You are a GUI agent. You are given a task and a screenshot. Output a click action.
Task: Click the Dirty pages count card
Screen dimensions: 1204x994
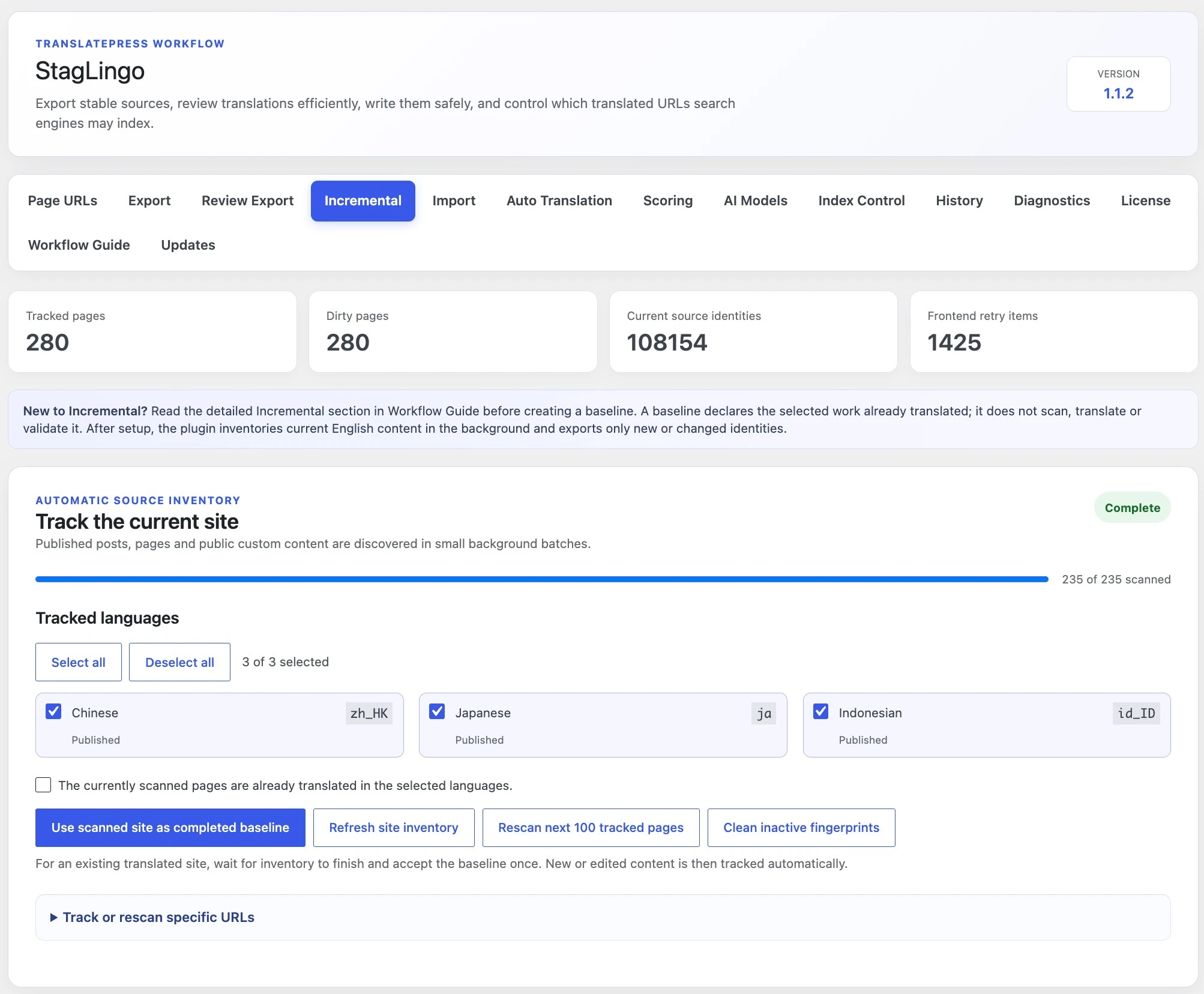pos(453,332)
